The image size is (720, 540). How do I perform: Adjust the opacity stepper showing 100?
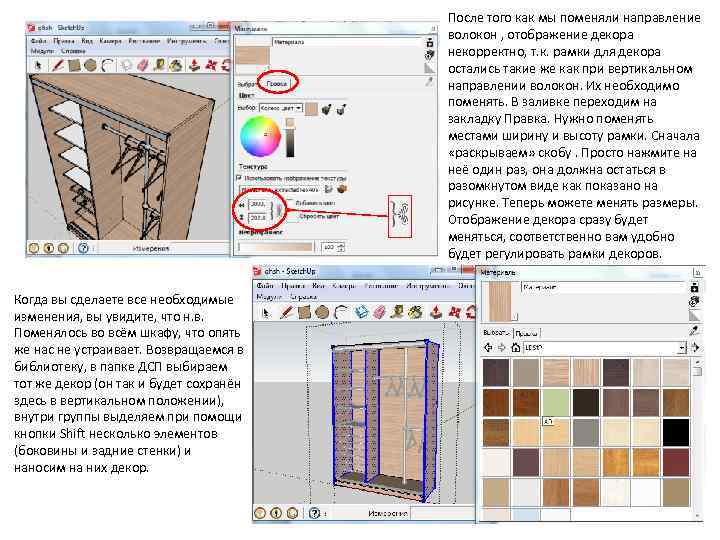pos(341,247)
